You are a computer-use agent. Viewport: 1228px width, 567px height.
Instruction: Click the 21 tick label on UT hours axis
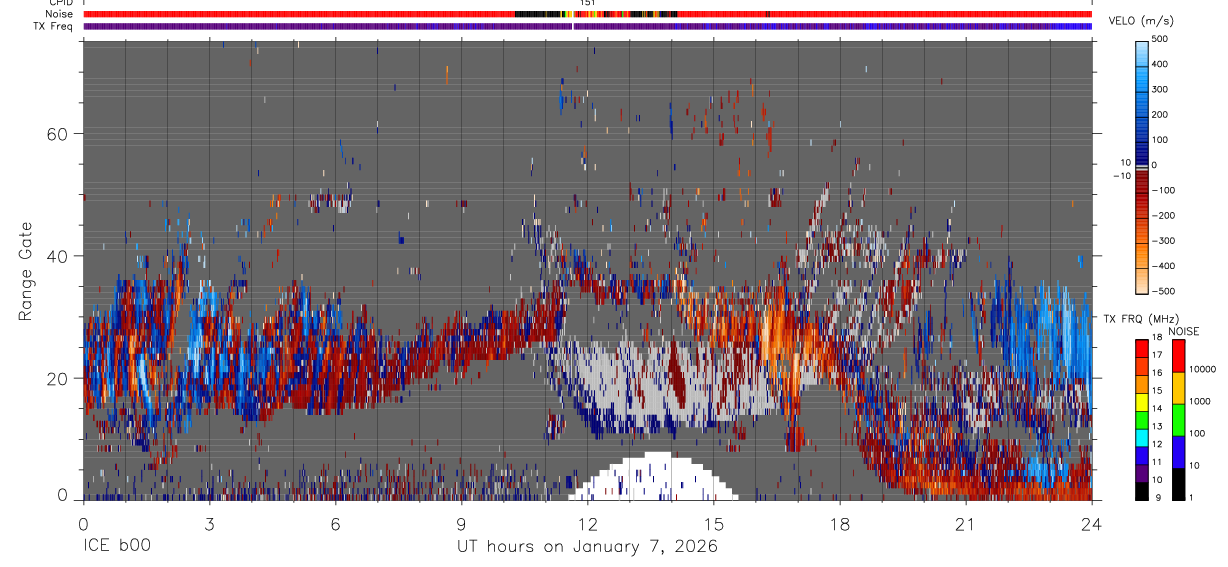[966, 524]
